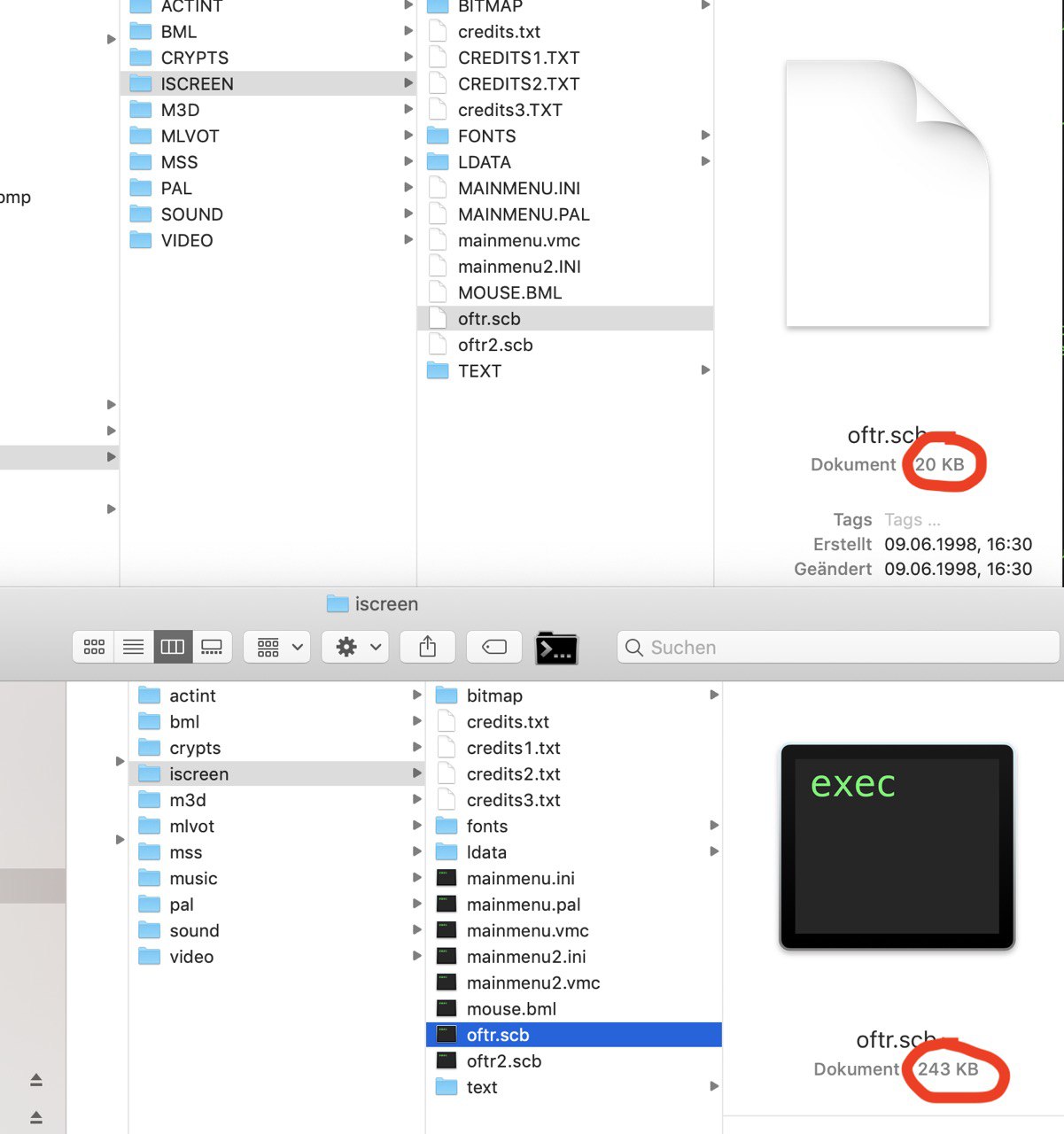Select column view in iscreen toolbar
Viewport: 1064px width, 1134px height.
click(172, 647)
